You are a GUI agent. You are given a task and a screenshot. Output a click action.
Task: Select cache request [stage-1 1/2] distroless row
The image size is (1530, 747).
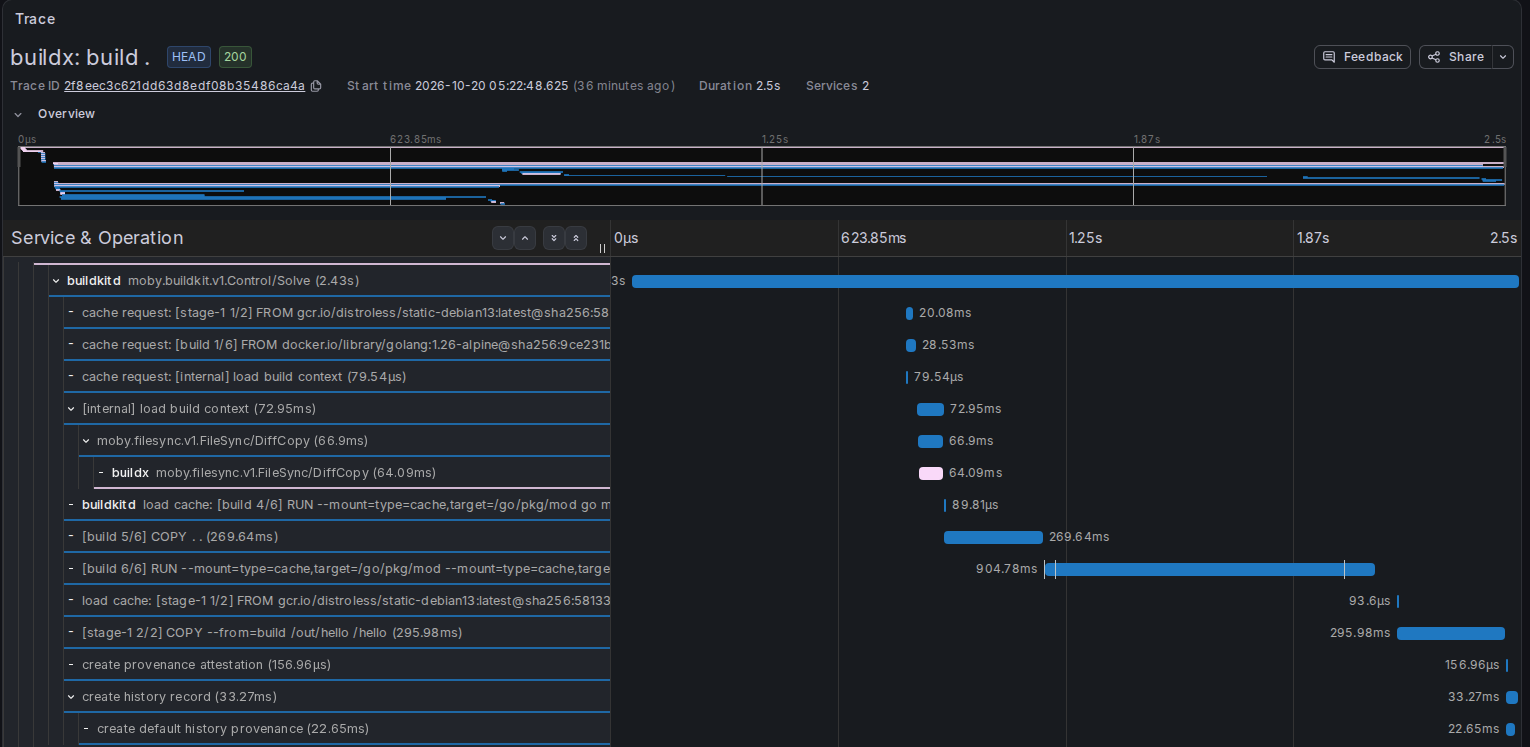[x=337, y=313]
